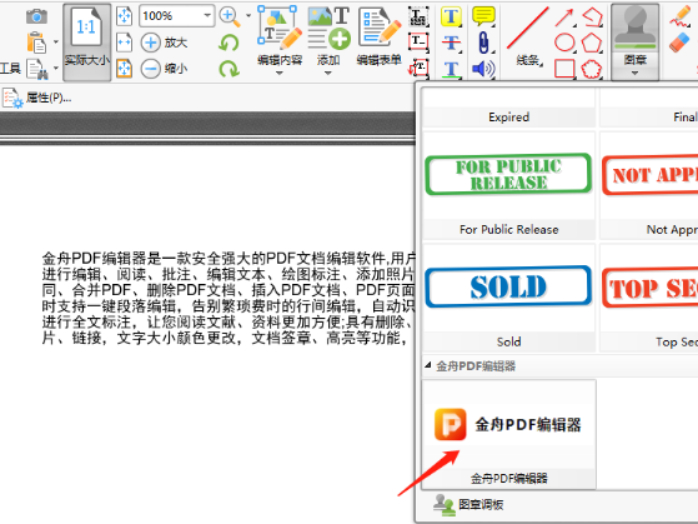Select the arrow drawing tool

[x=564, y=18]
